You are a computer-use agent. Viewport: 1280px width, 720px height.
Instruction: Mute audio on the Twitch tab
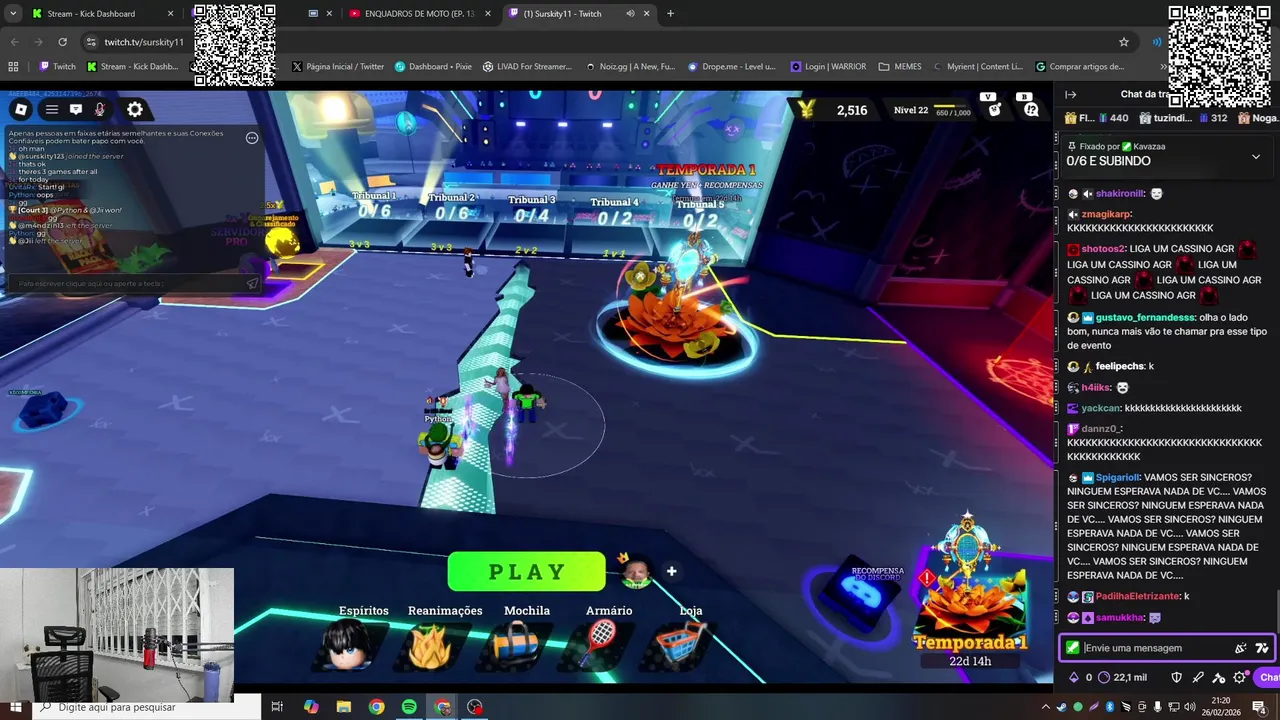click(630, 14)
